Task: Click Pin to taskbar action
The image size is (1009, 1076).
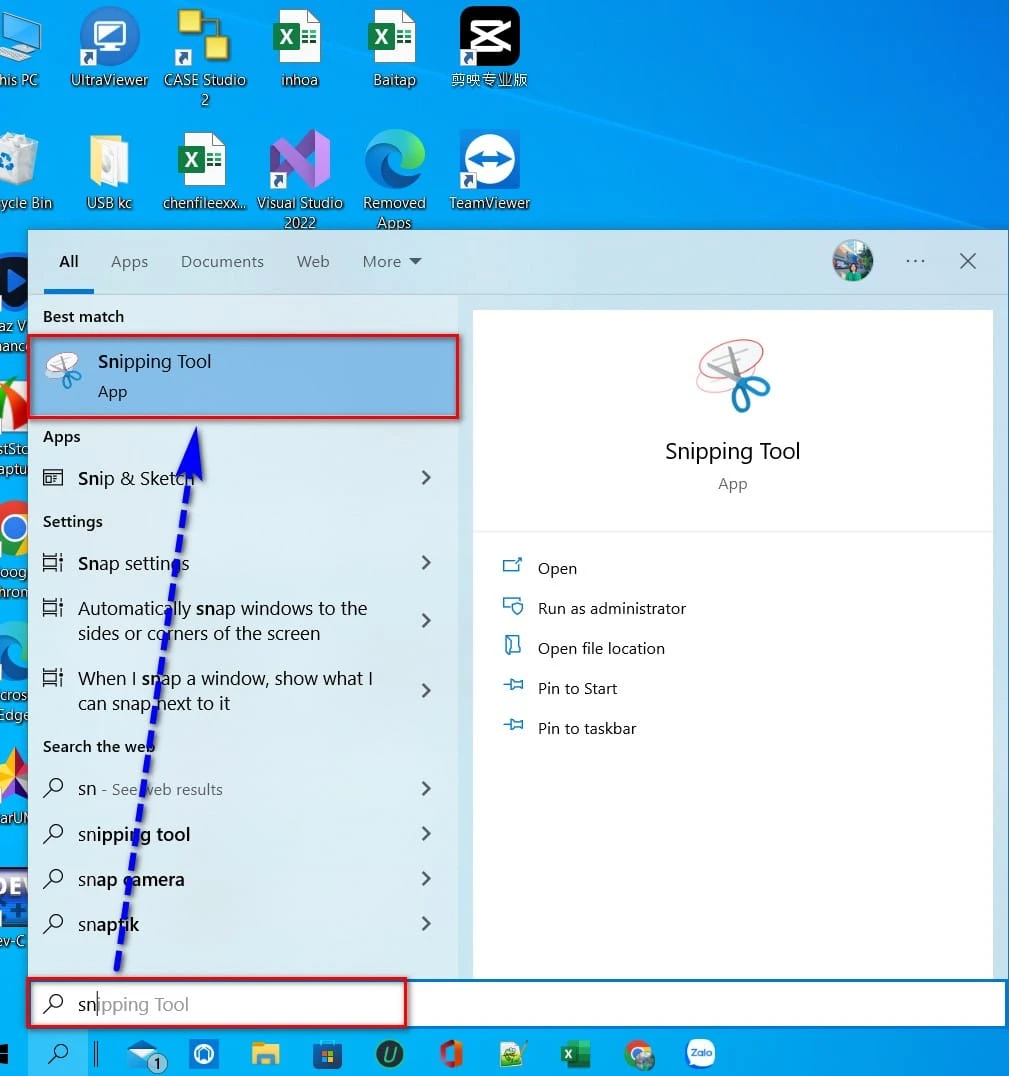Action: coord(586,728)
